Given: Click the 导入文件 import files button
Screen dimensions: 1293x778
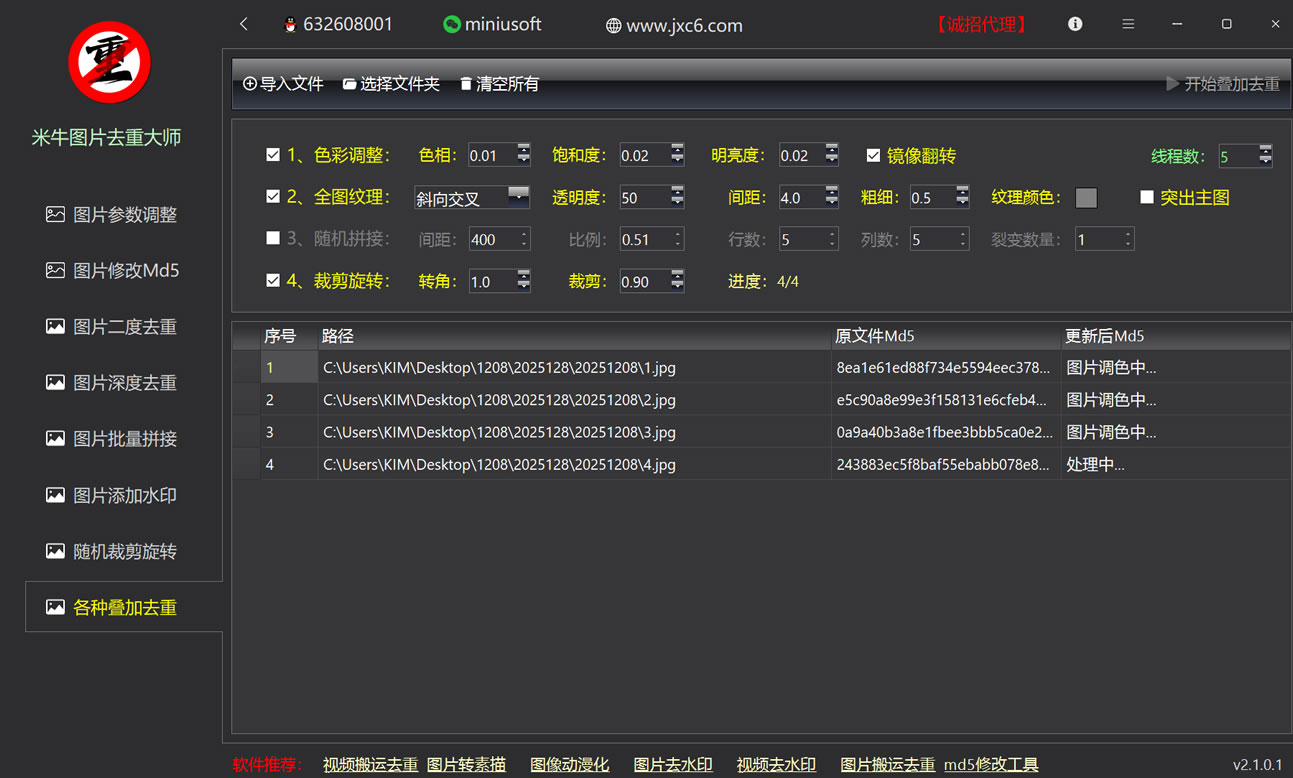Looking at the screenshot, I should (x=283, y=84).
